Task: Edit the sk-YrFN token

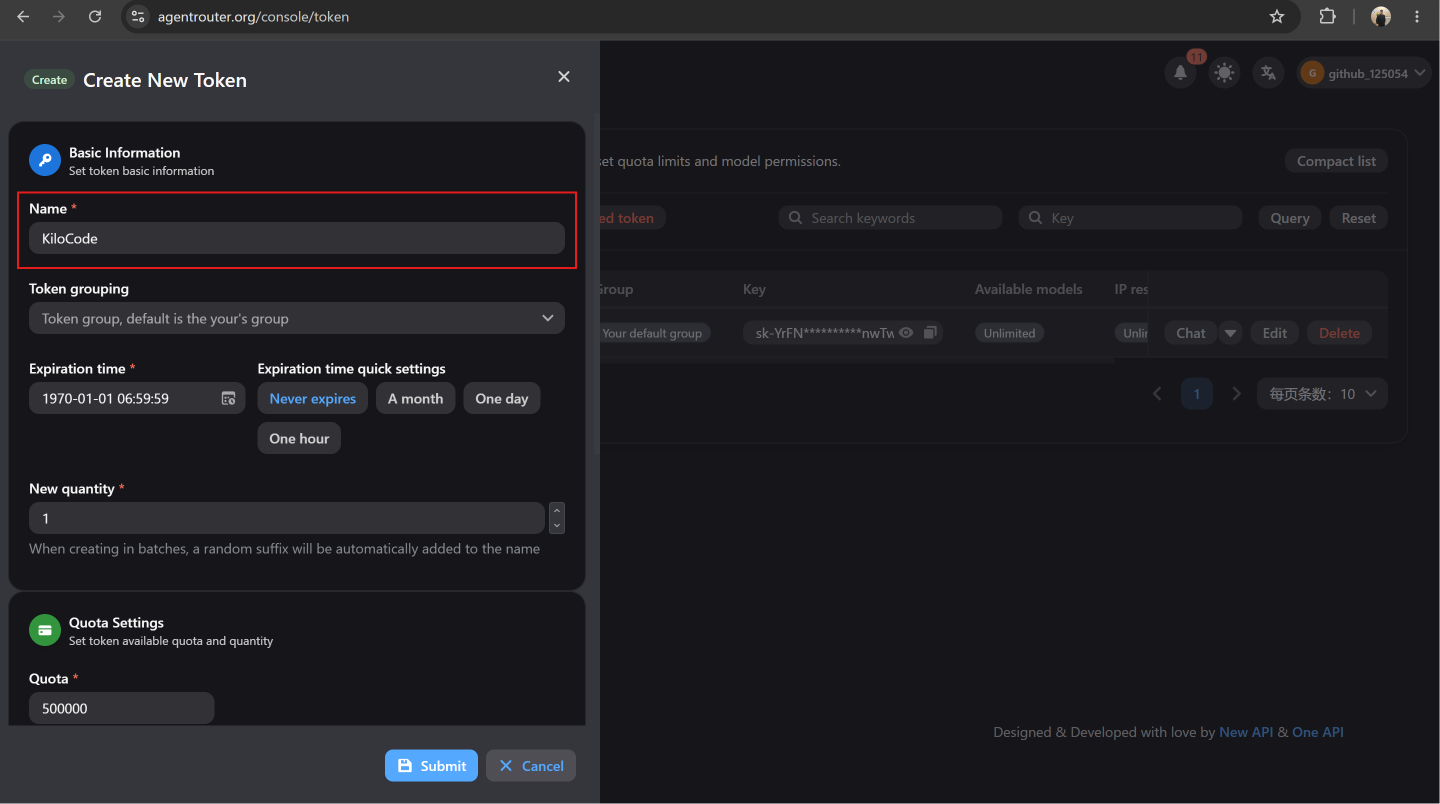Action: (x=1274, y=333)
